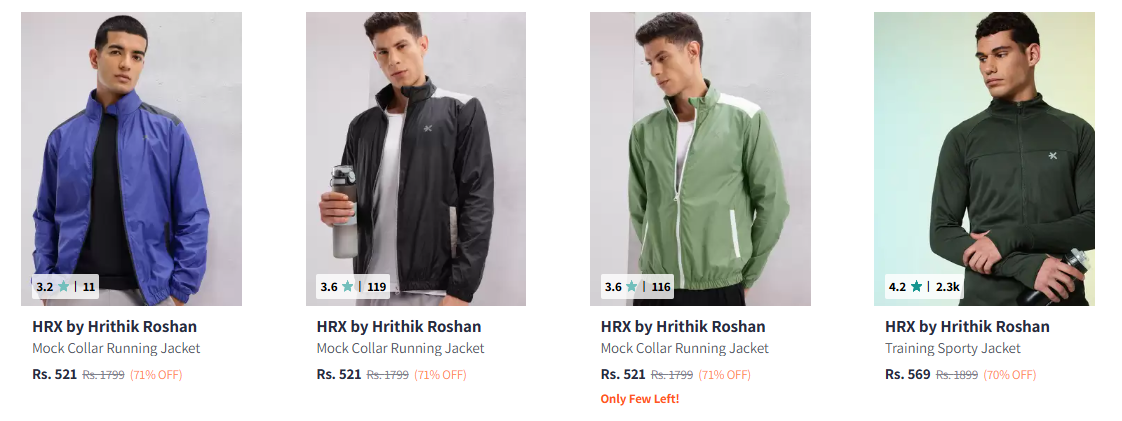Click the star icon on light green jacket rating
Viewport: 1122px width, 421px height.
coord(632,287)
